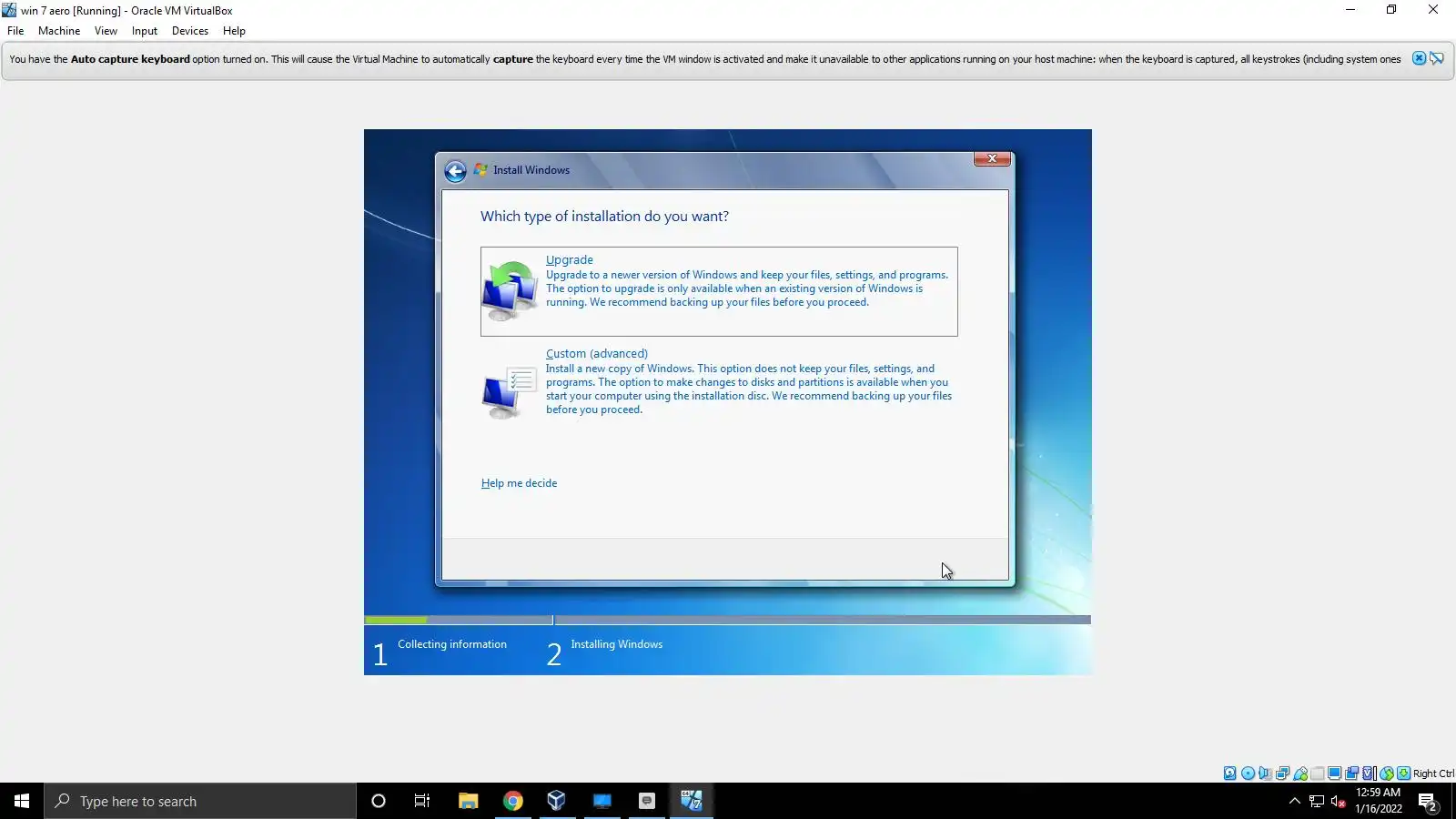Open the Help me decide link

(x=519, y=483)
